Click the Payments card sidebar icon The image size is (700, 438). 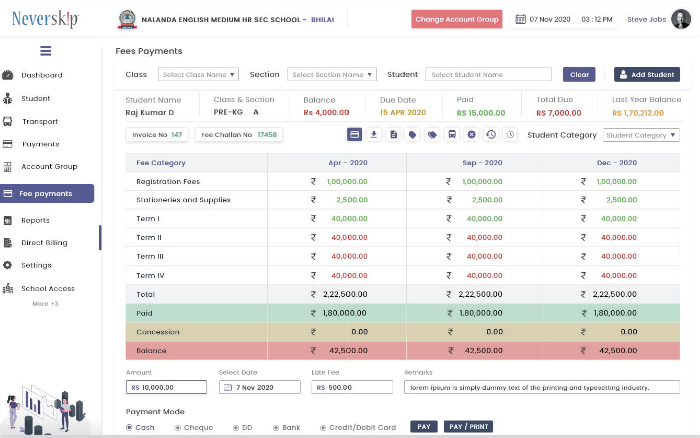[x=8, y=144]
